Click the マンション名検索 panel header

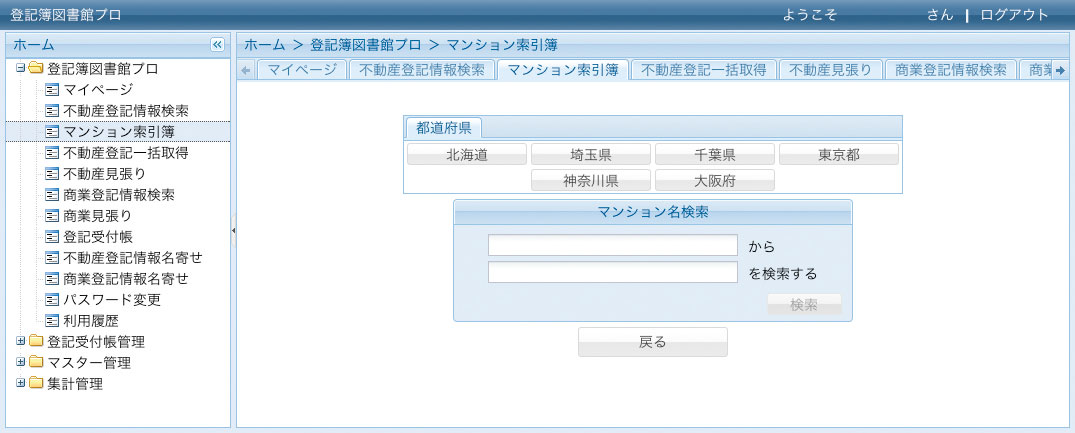(653, 212)
